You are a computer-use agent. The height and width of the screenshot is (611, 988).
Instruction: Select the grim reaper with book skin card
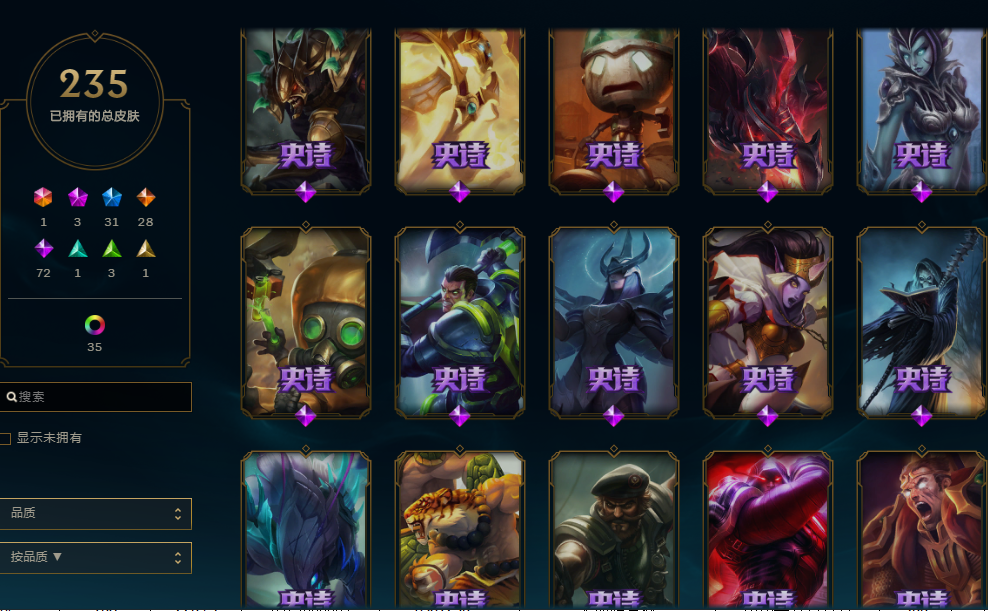click(922, 323)
